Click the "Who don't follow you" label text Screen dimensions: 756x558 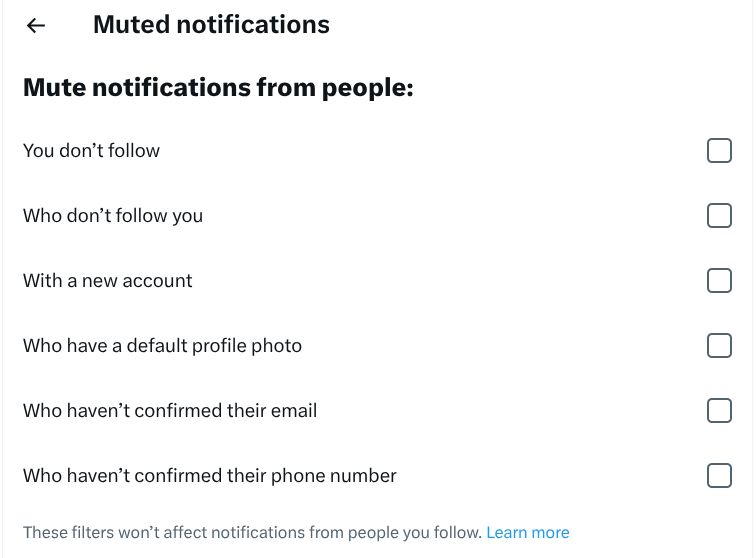113,216
